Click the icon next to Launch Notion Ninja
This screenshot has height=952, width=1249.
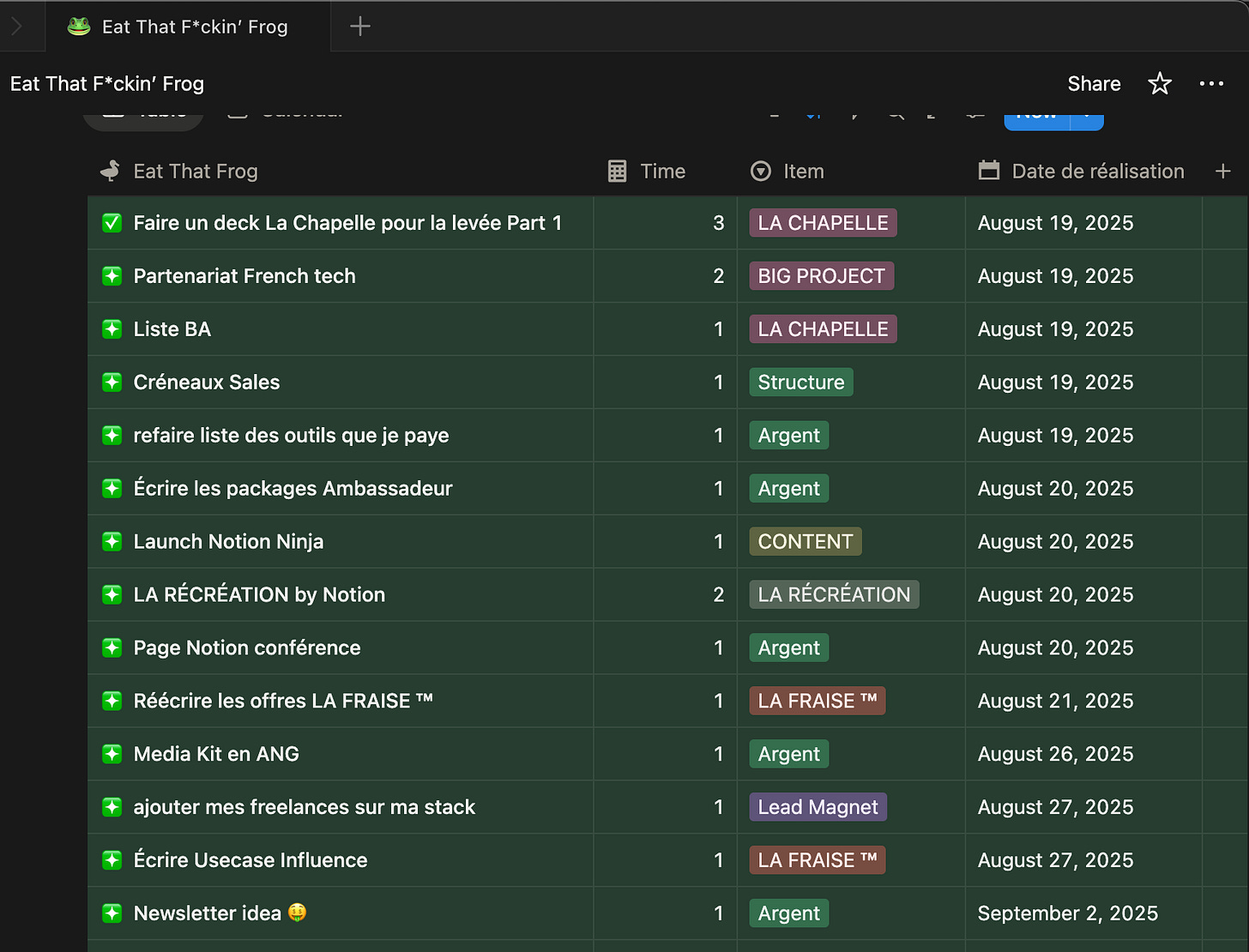point(112,542)
